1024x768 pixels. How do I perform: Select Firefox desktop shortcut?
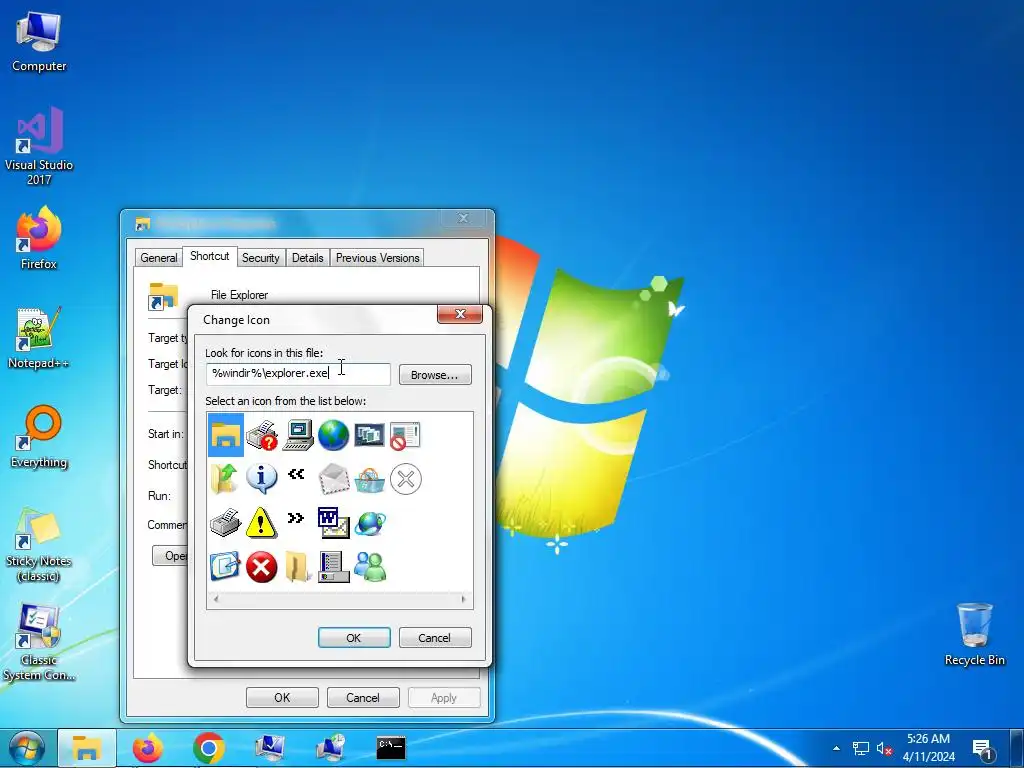click(x=39, y=238)
